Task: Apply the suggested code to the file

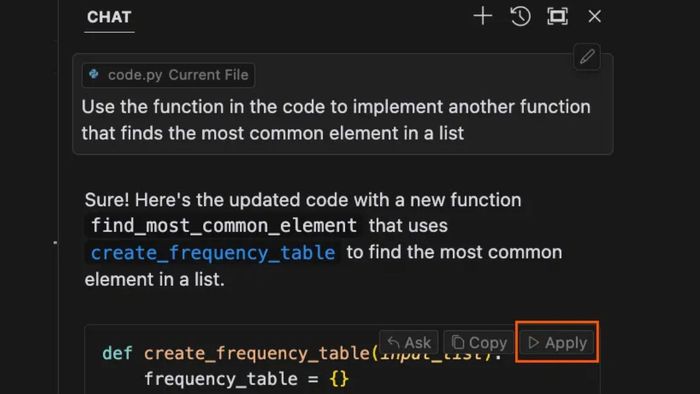Action: coord(557,342)
